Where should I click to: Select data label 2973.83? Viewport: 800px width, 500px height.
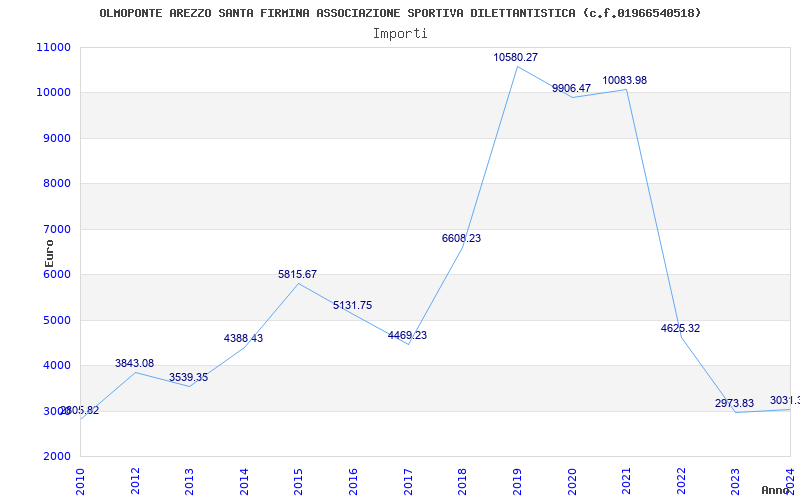pos(734,404)
